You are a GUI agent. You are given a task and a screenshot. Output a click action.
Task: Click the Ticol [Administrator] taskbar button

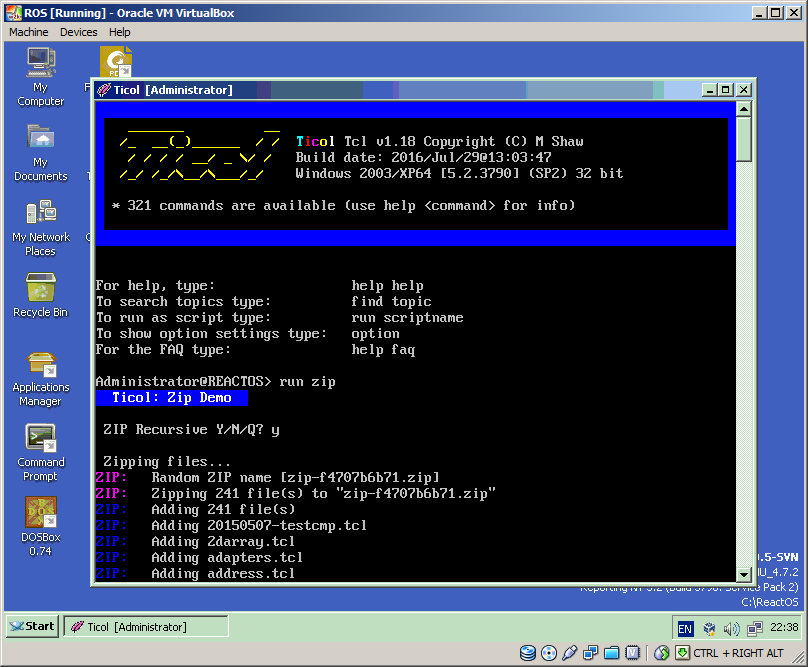pyautogui.click(x=146, y=627)
